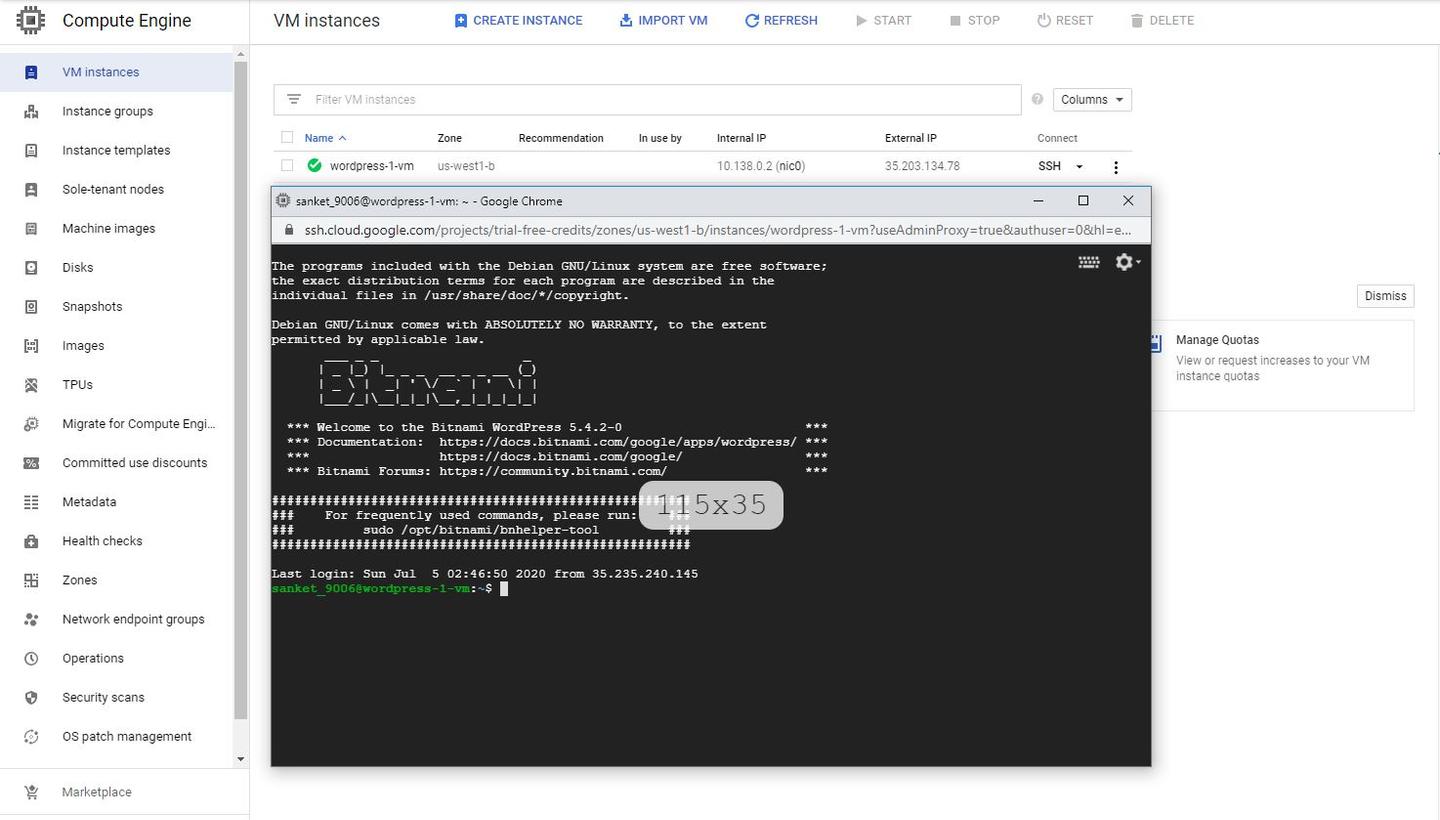Open more actions menu for wordpress-1-vm
Image resolution: width=1440 pixels, height=820 pixels.
coord(1116,167)
